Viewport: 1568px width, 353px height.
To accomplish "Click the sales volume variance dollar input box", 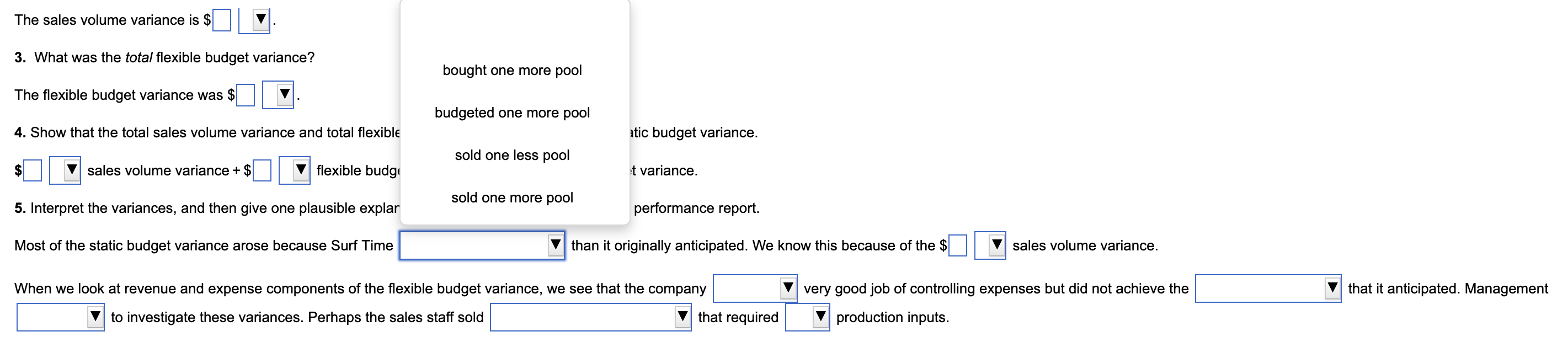I will (223, 19).
